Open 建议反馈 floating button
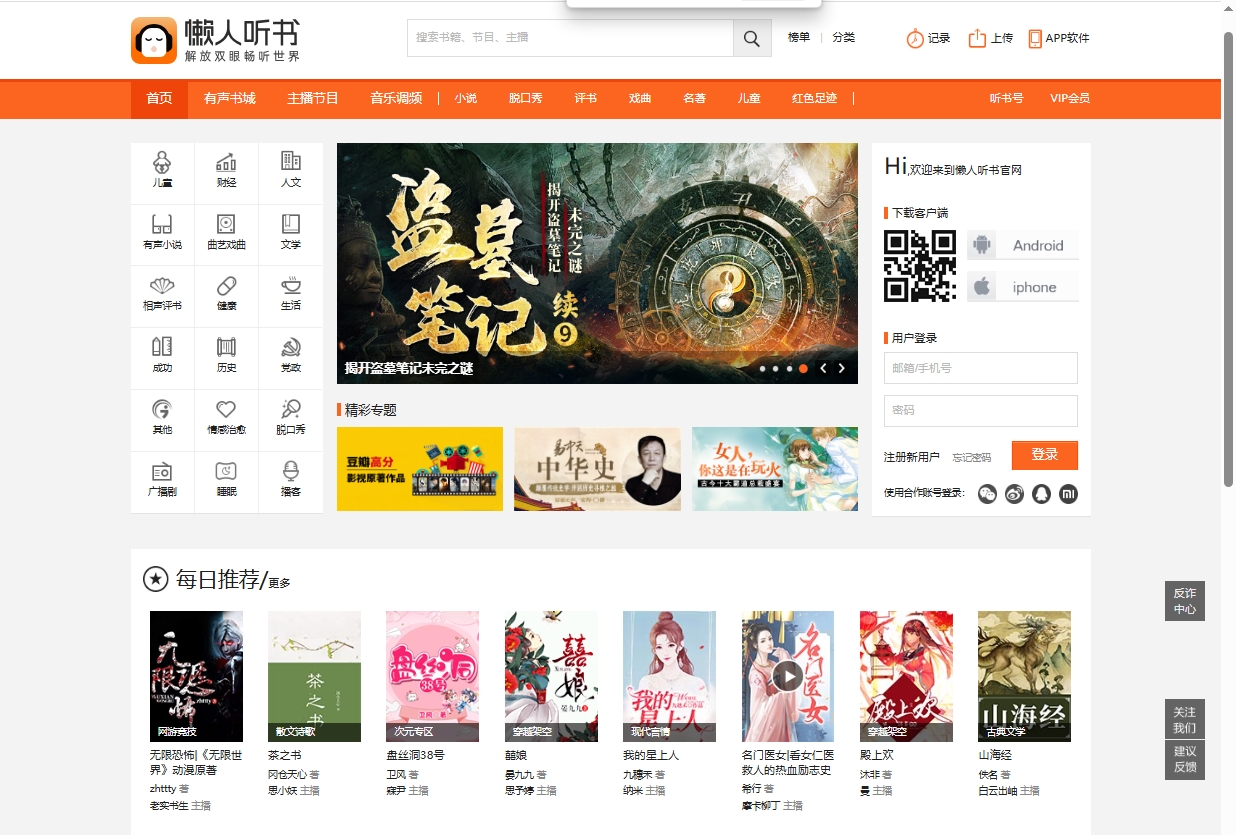Screen dimensions: 1236x835 (1185, 760)
